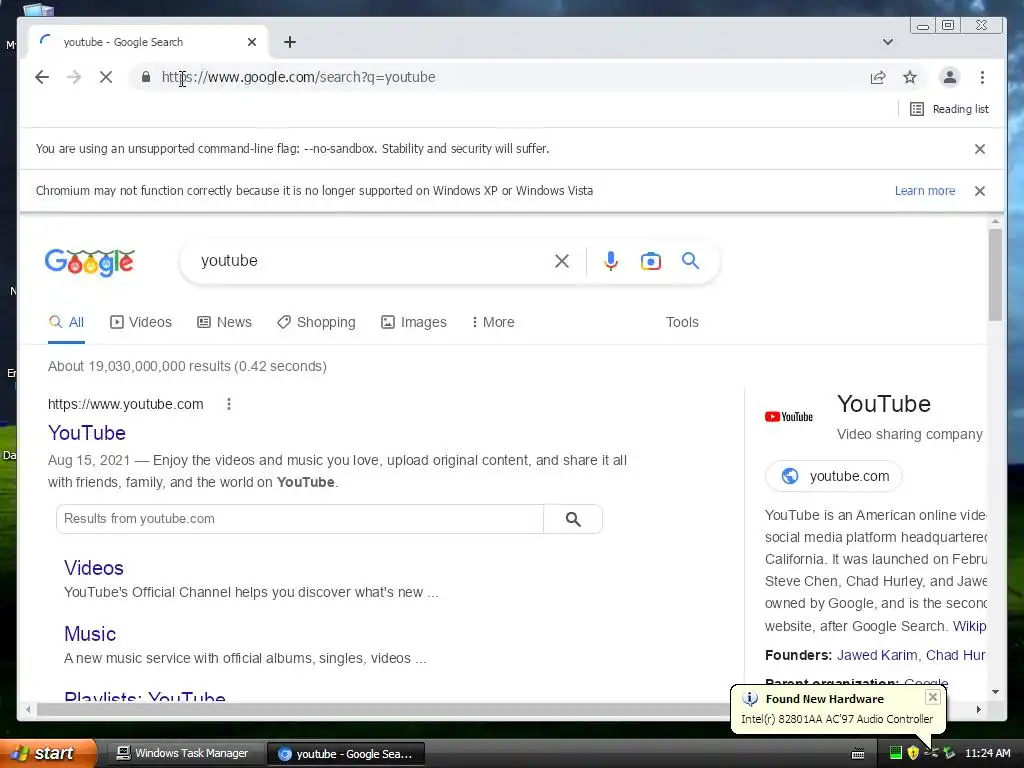Screen dimensions: 1024x768
Task: Open options for youtube.com result
Action: tap(229, 404)
